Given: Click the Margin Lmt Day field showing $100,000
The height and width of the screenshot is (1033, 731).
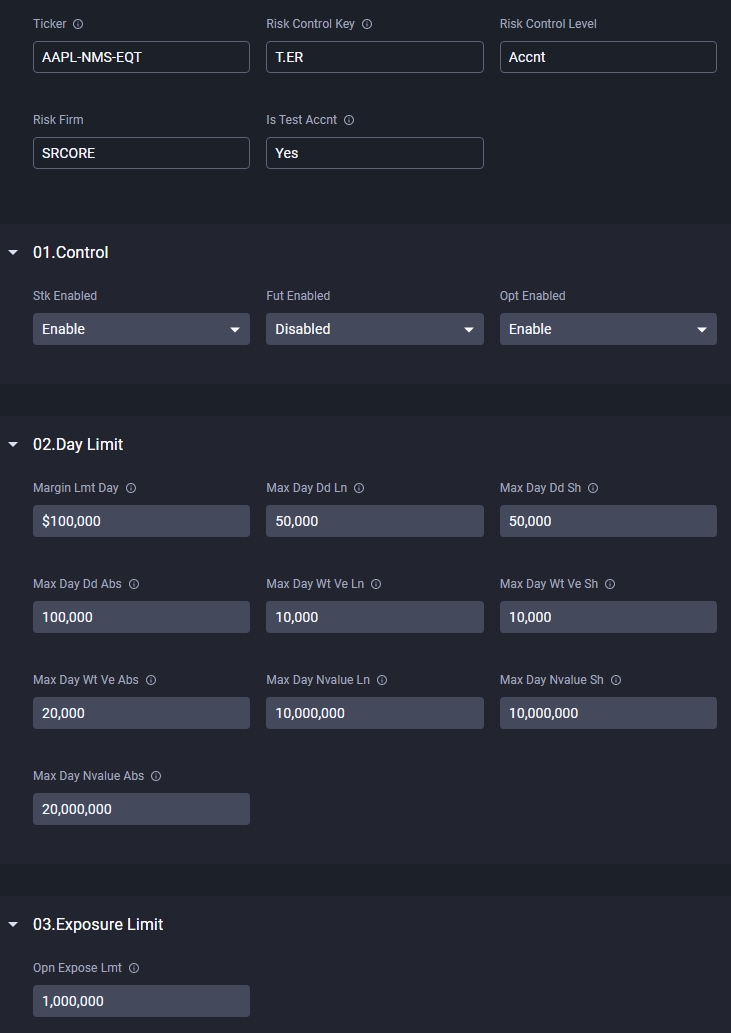Looking at the screenshot, I should tap(141, 521).
